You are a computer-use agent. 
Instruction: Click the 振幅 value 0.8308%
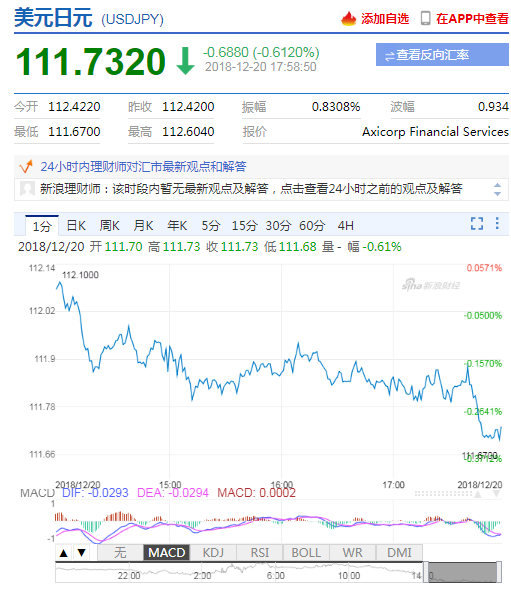coord(336,107)
